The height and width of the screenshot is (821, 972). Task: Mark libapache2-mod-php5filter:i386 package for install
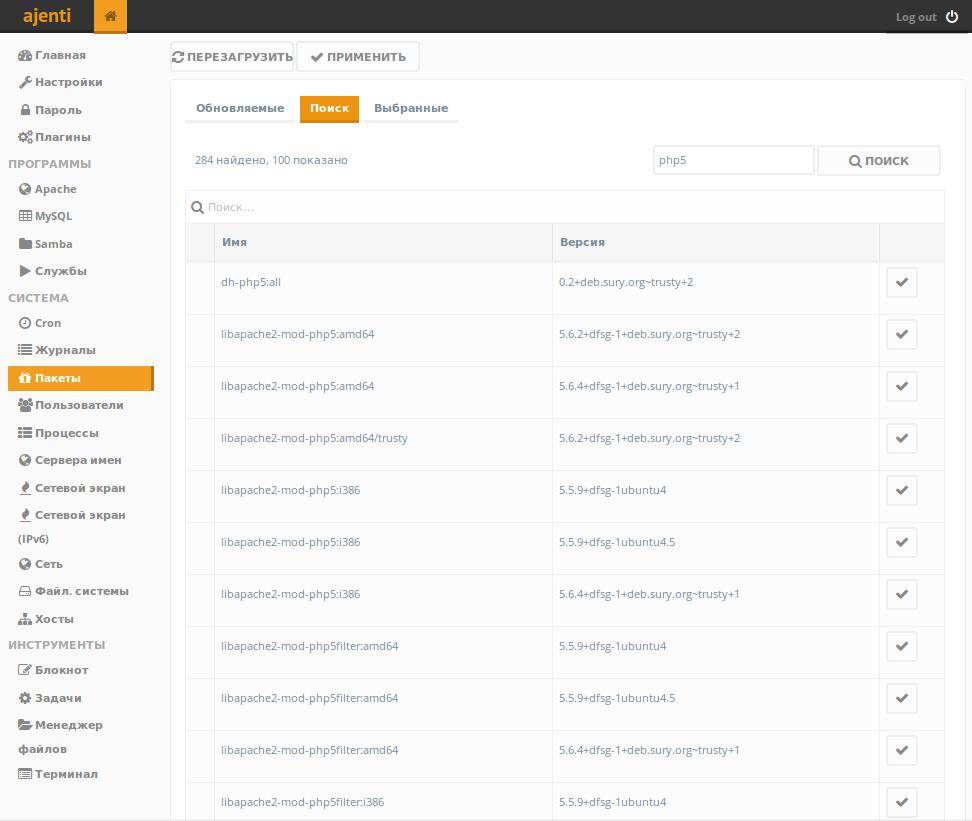coord(901,802)
